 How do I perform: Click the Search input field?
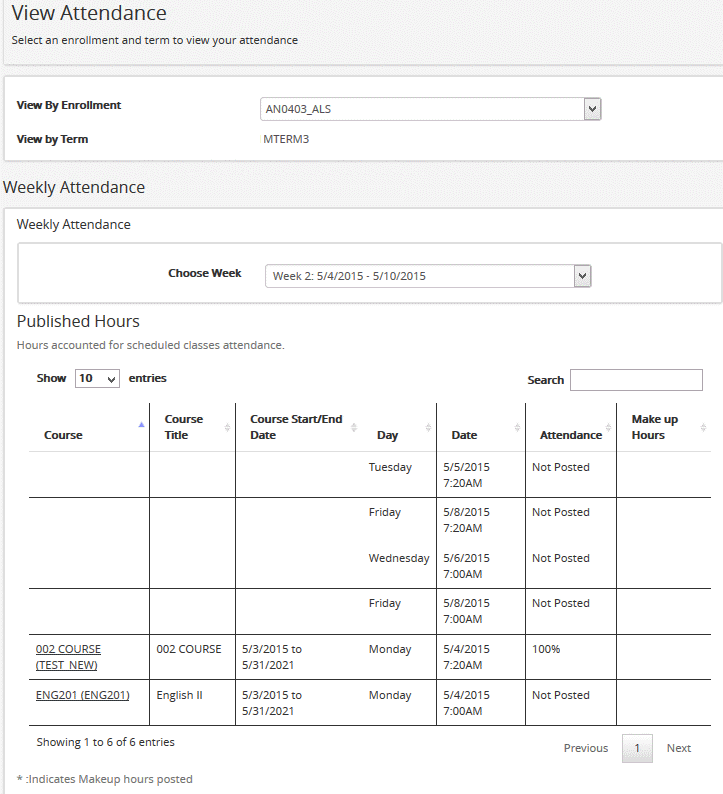coord(636,380)
